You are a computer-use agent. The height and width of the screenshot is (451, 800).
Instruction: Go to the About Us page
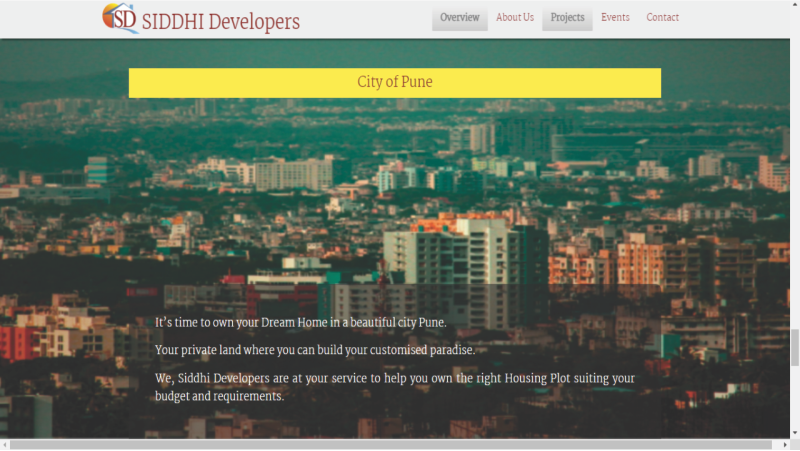click(515, 17)
